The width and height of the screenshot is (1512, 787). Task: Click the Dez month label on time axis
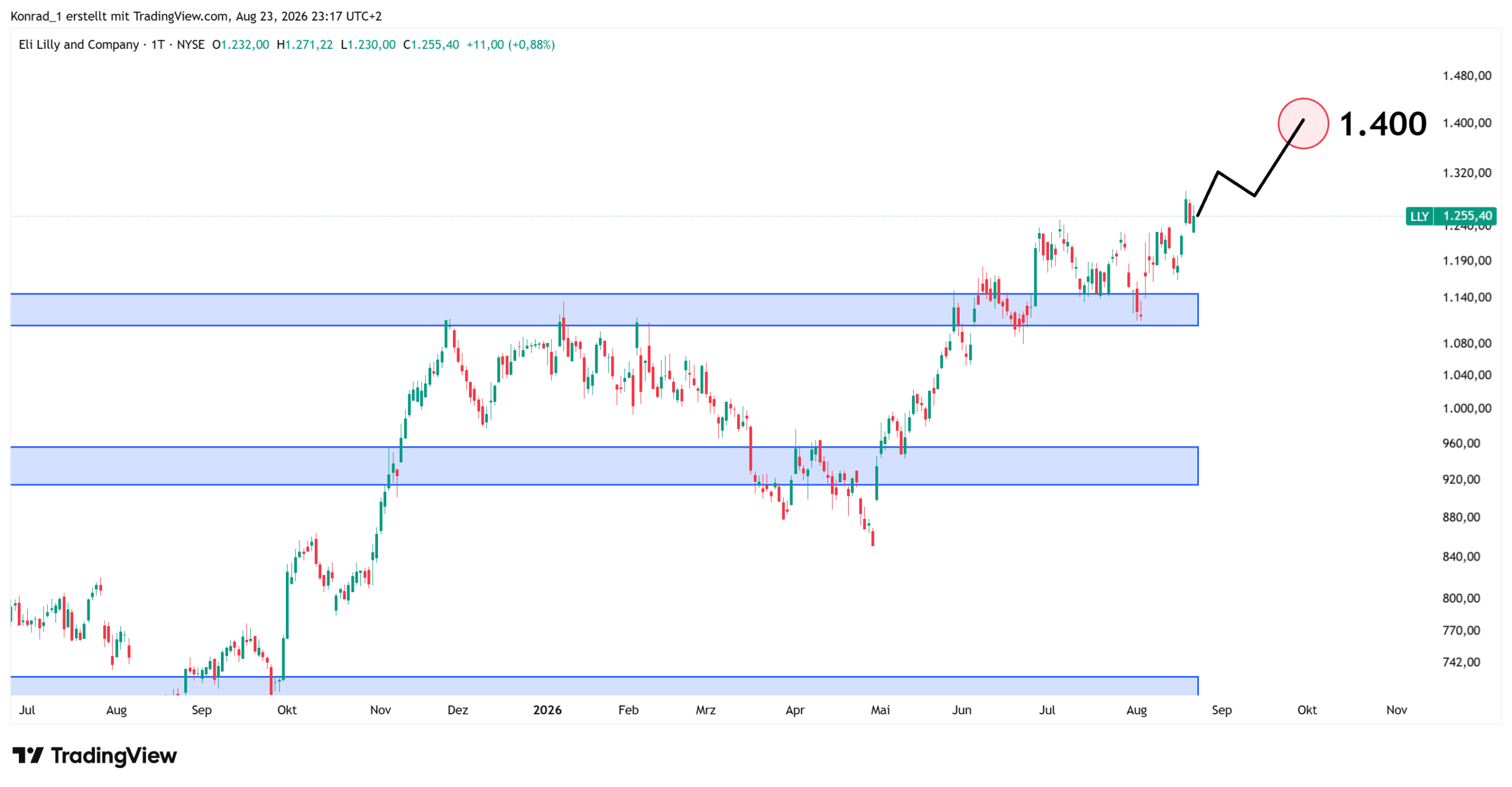pyautogui.click(x=458, y=710)
